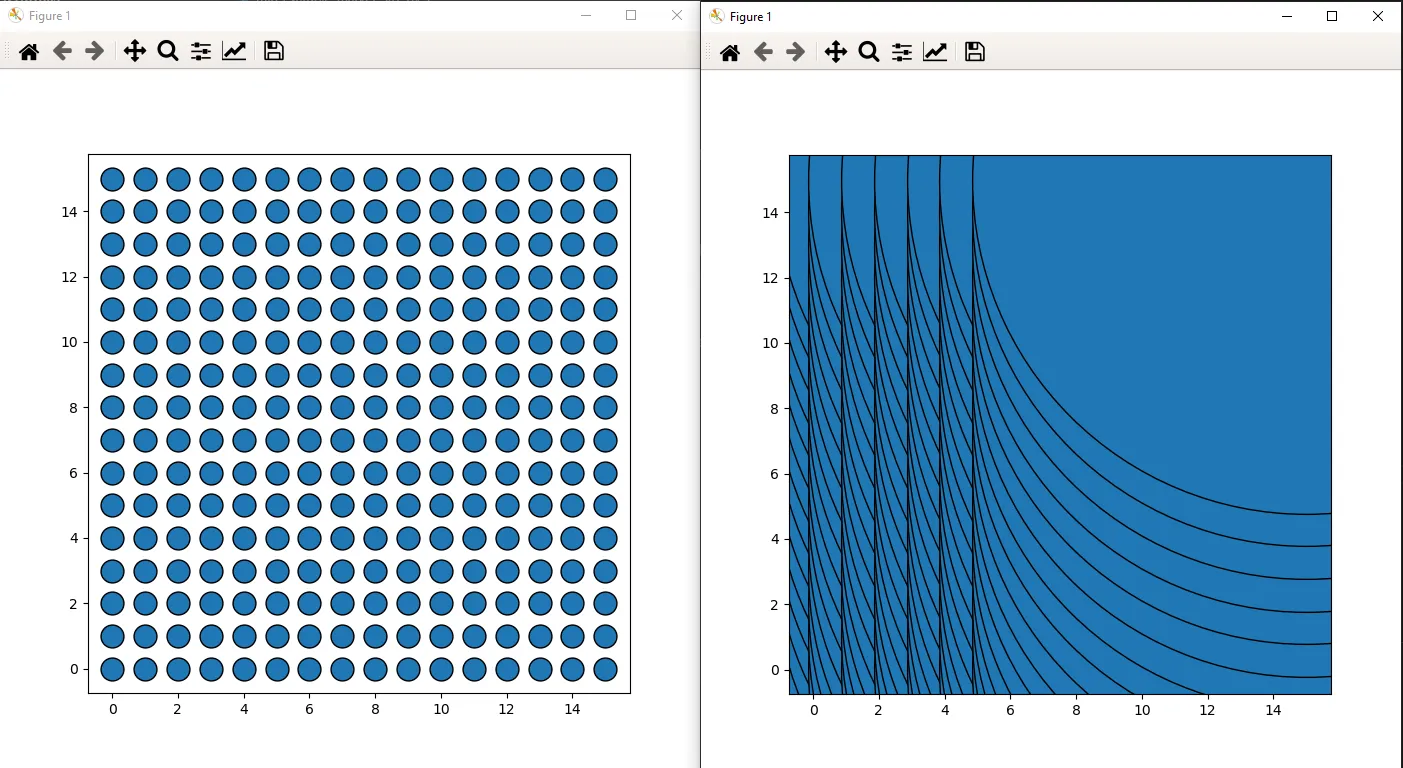Click the matplotlib app icon in right title bar
Screen dimensions: 1403x768
pos(717,16)
